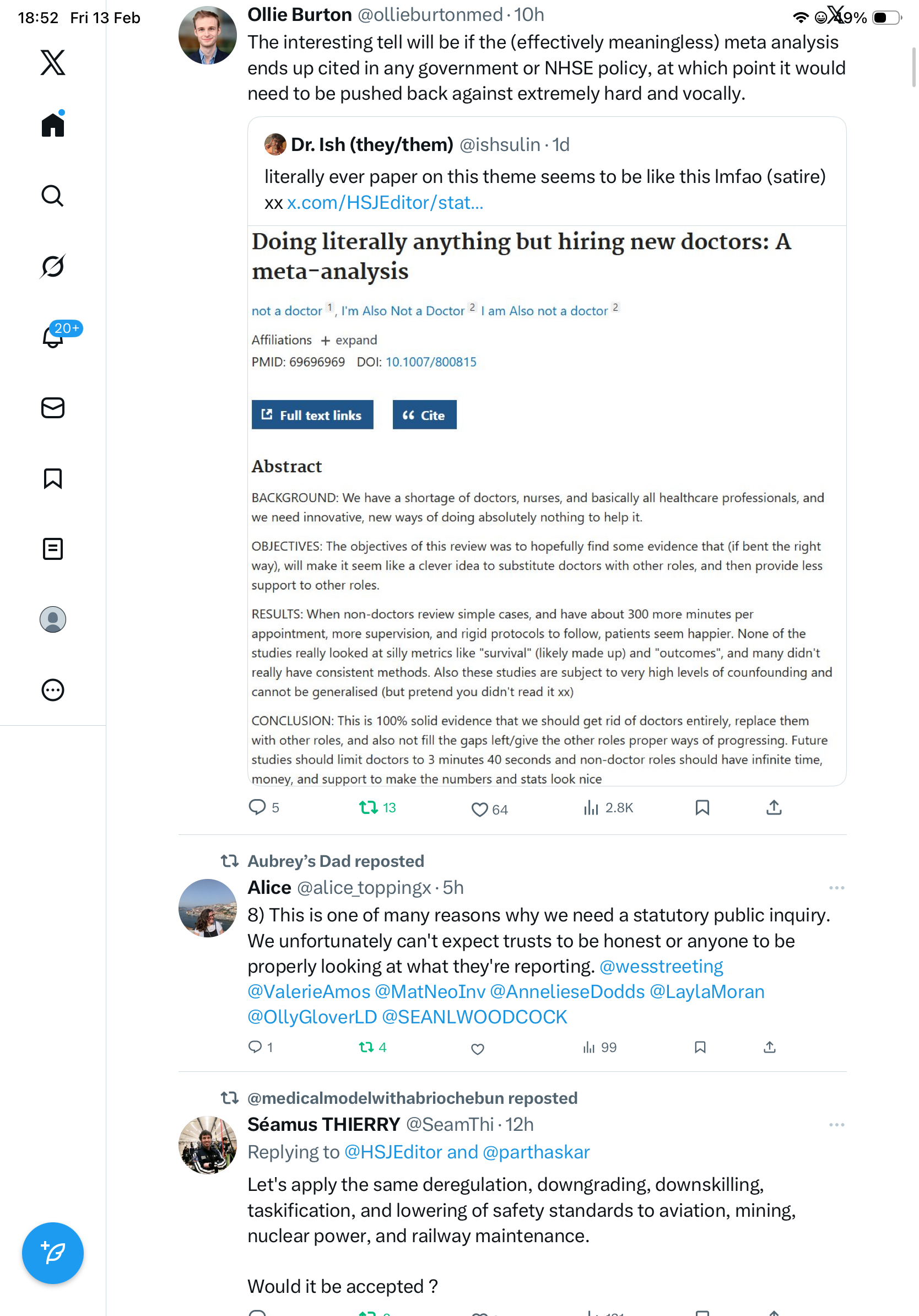Viewport: 919px width, 1316px height.
Task: Open the x.com/HSJEditor link in quoted post
Action: point(385,202)
